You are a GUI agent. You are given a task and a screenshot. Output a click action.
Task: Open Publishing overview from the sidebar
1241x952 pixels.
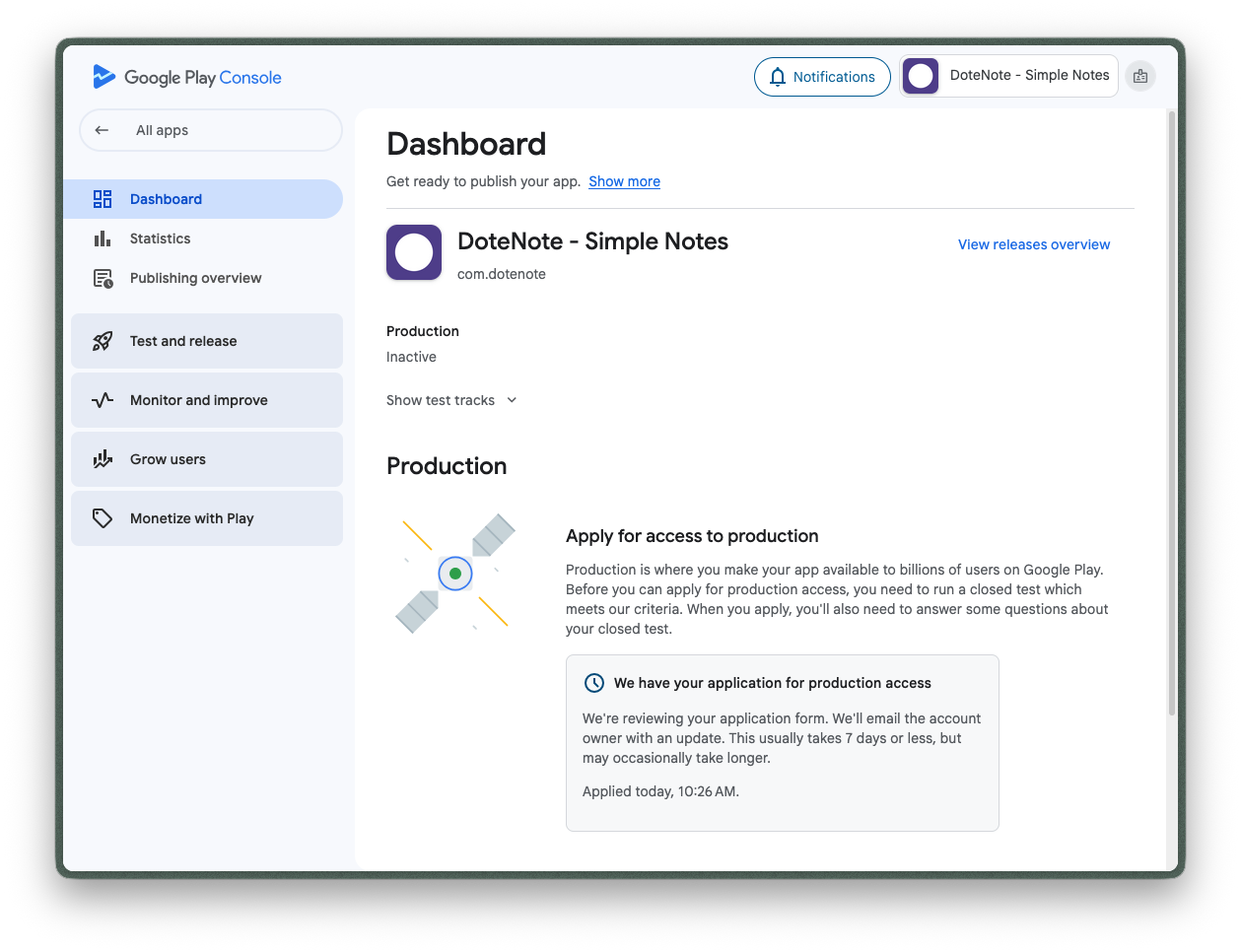click(x=195, y=278)
